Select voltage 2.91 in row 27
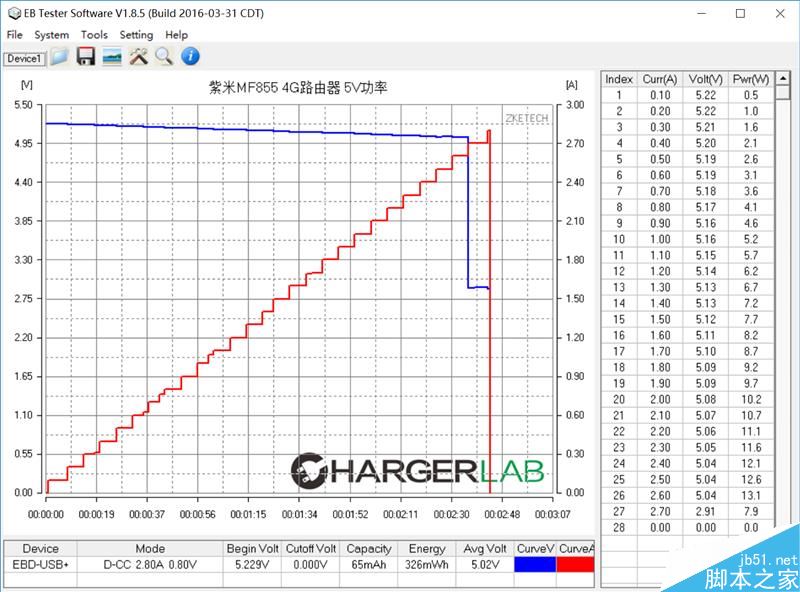 706,511
